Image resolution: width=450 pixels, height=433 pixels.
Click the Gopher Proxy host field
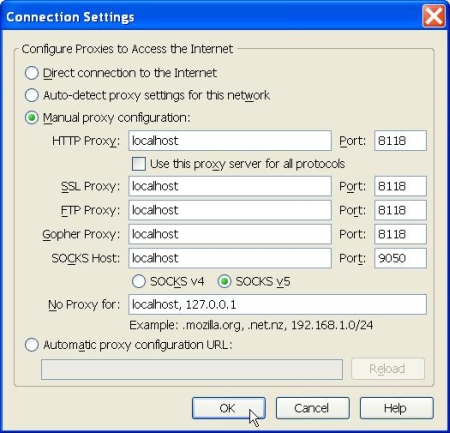pos(230,234)
